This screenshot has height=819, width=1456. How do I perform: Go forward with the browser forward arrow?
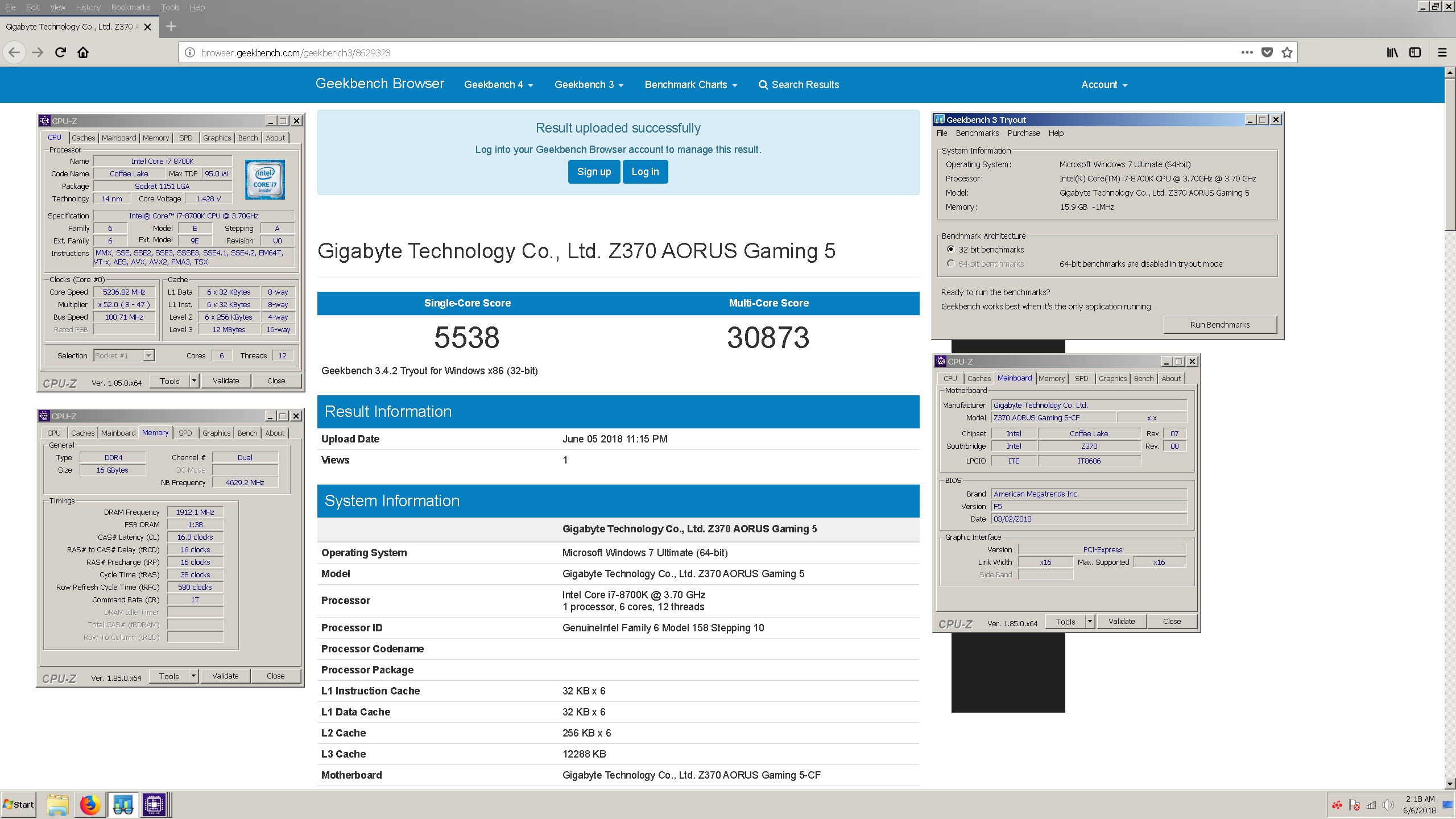point(38,53)
